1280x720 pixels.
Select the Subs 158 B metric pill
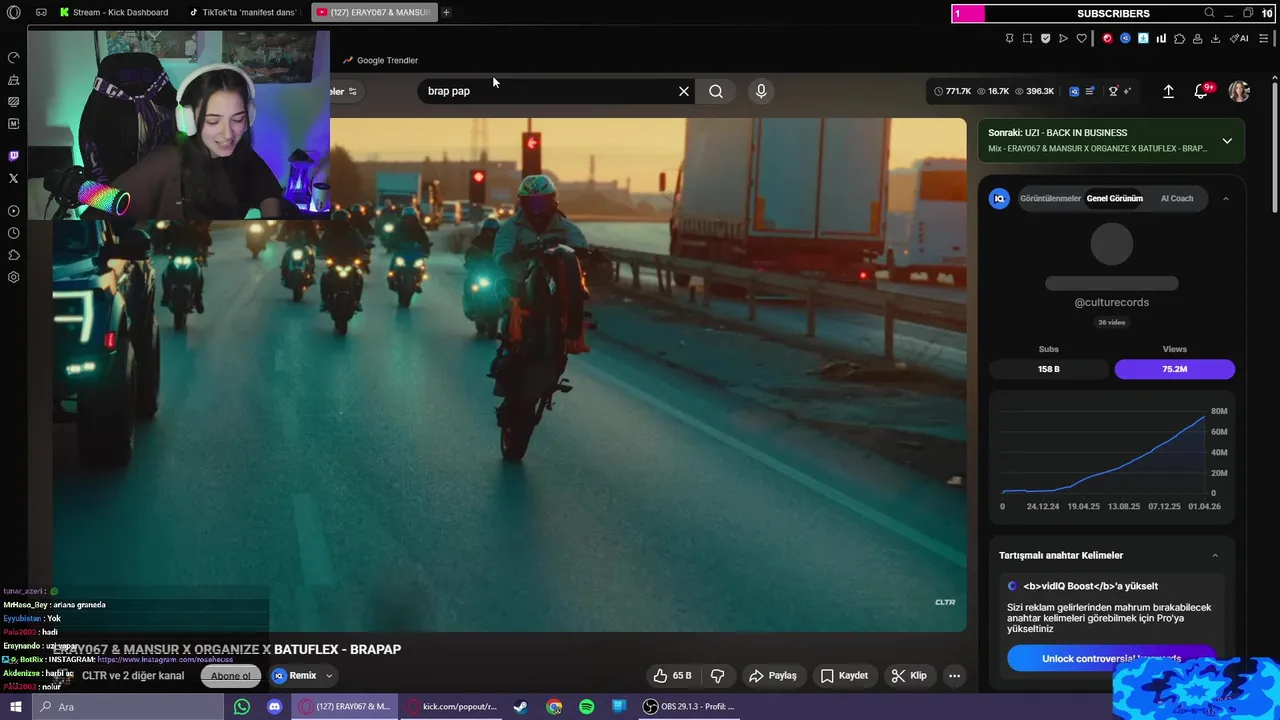point(1049,369)
